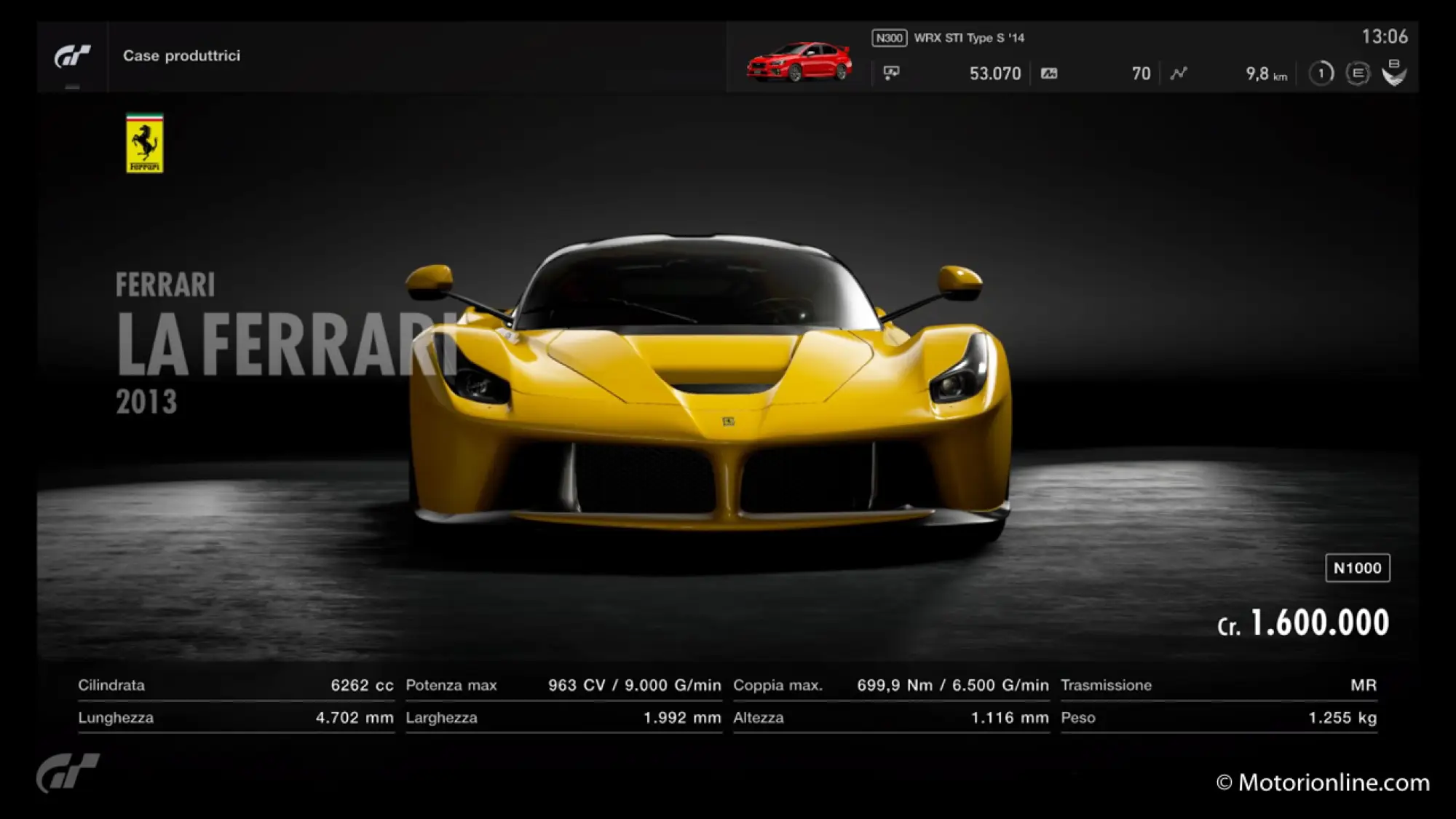The width and height of the screenshot is (1456, 819).
Task: Select the 9,8 km distance value
Action: [x=1266, y=74]
